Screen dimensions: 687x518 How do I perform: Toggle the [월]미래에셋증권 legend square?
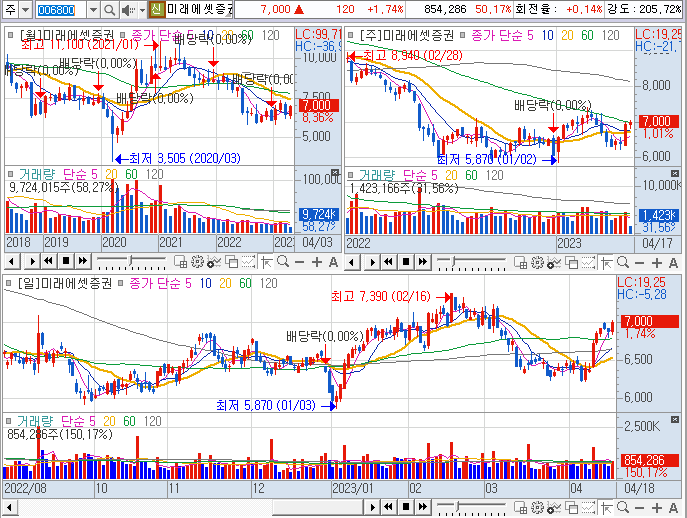pos(11,35)
